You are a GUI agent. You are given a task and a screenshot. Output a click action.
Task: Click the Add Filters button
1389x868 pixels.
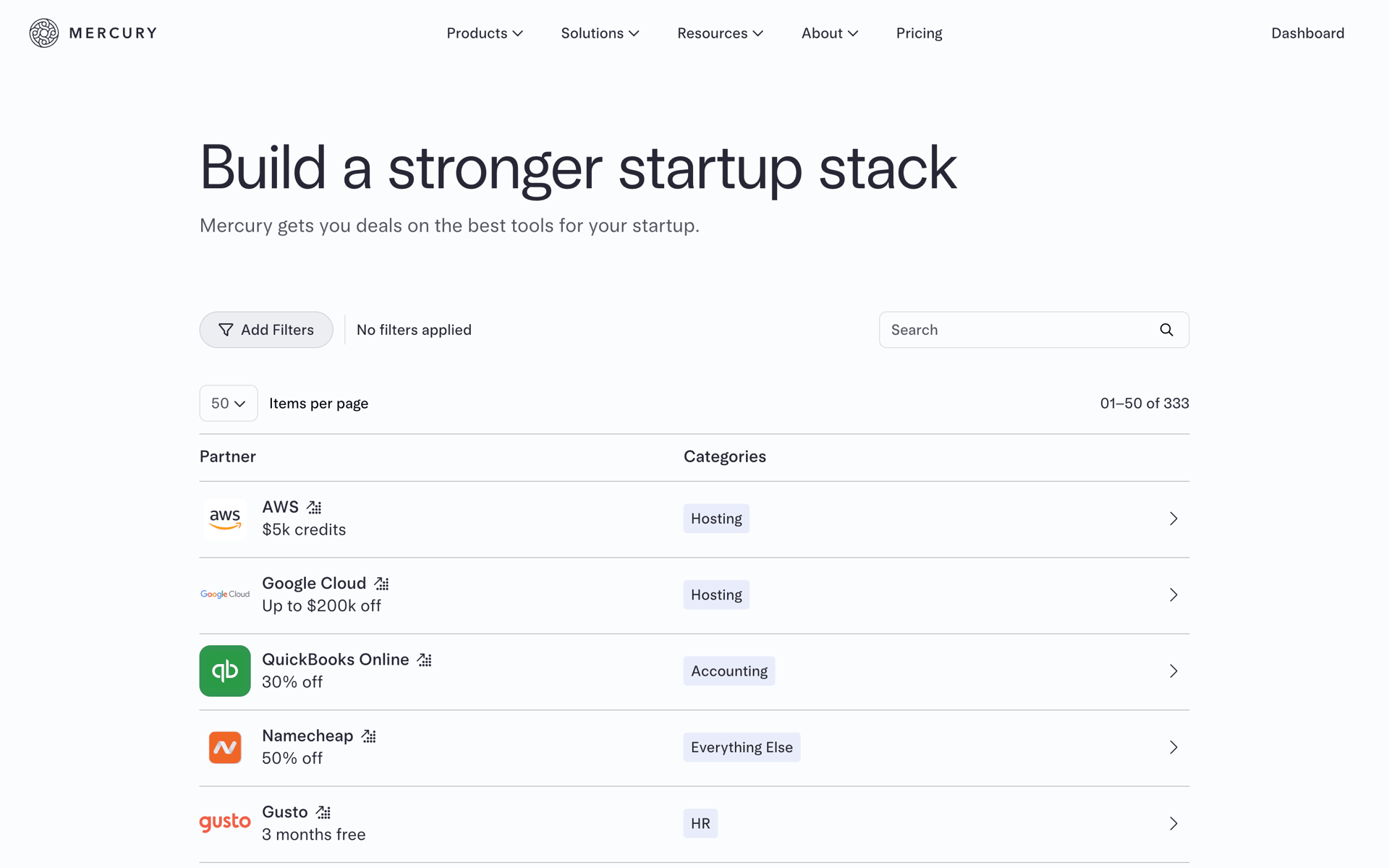coord(266,330)
